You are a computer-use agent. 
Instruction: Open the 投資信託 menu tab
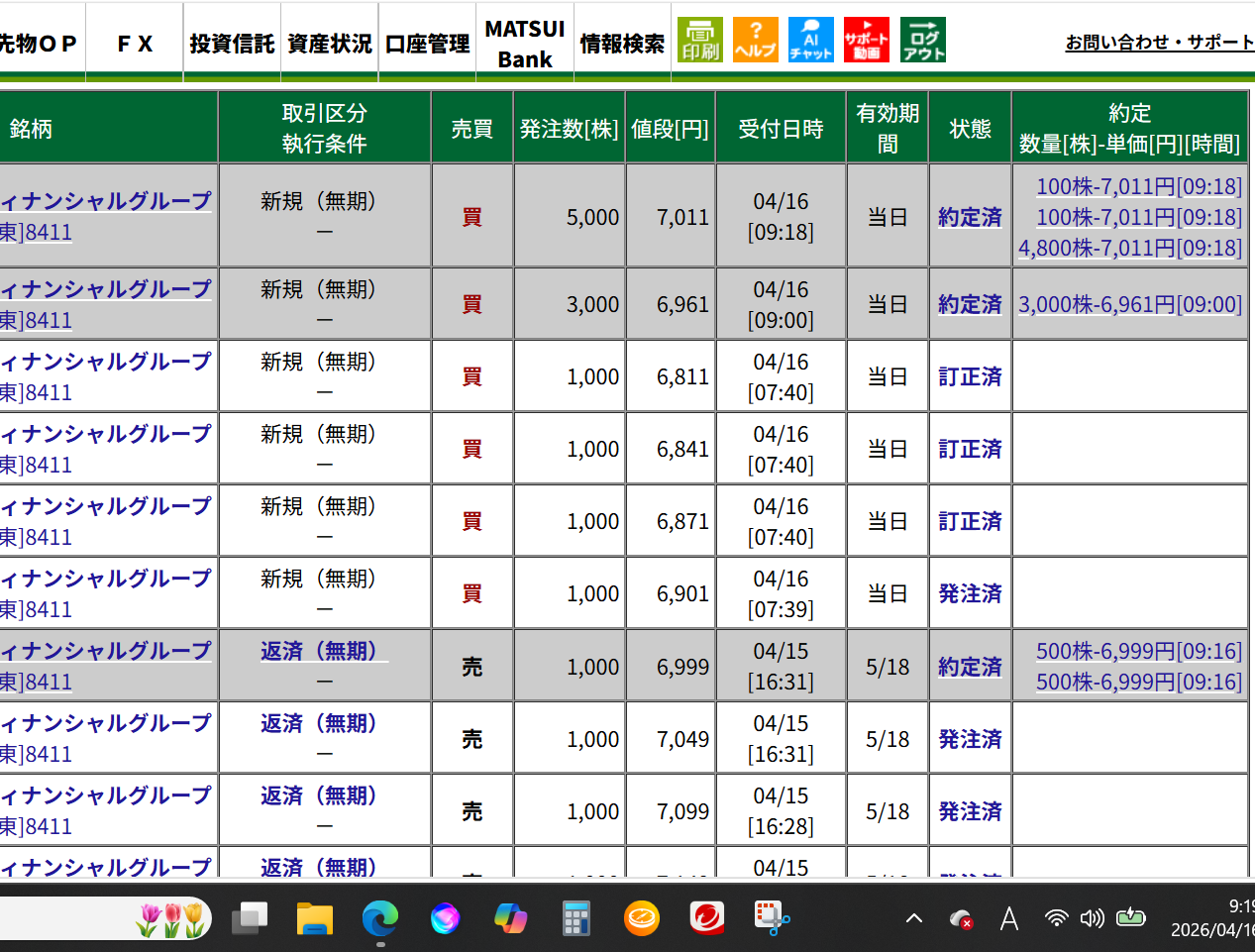[232, 44]
